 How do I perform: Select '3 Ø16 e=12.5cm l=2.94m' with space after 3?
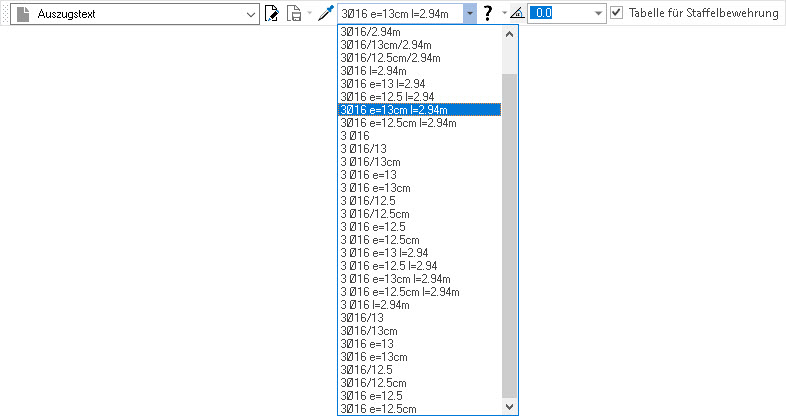(x=420, y=292)
